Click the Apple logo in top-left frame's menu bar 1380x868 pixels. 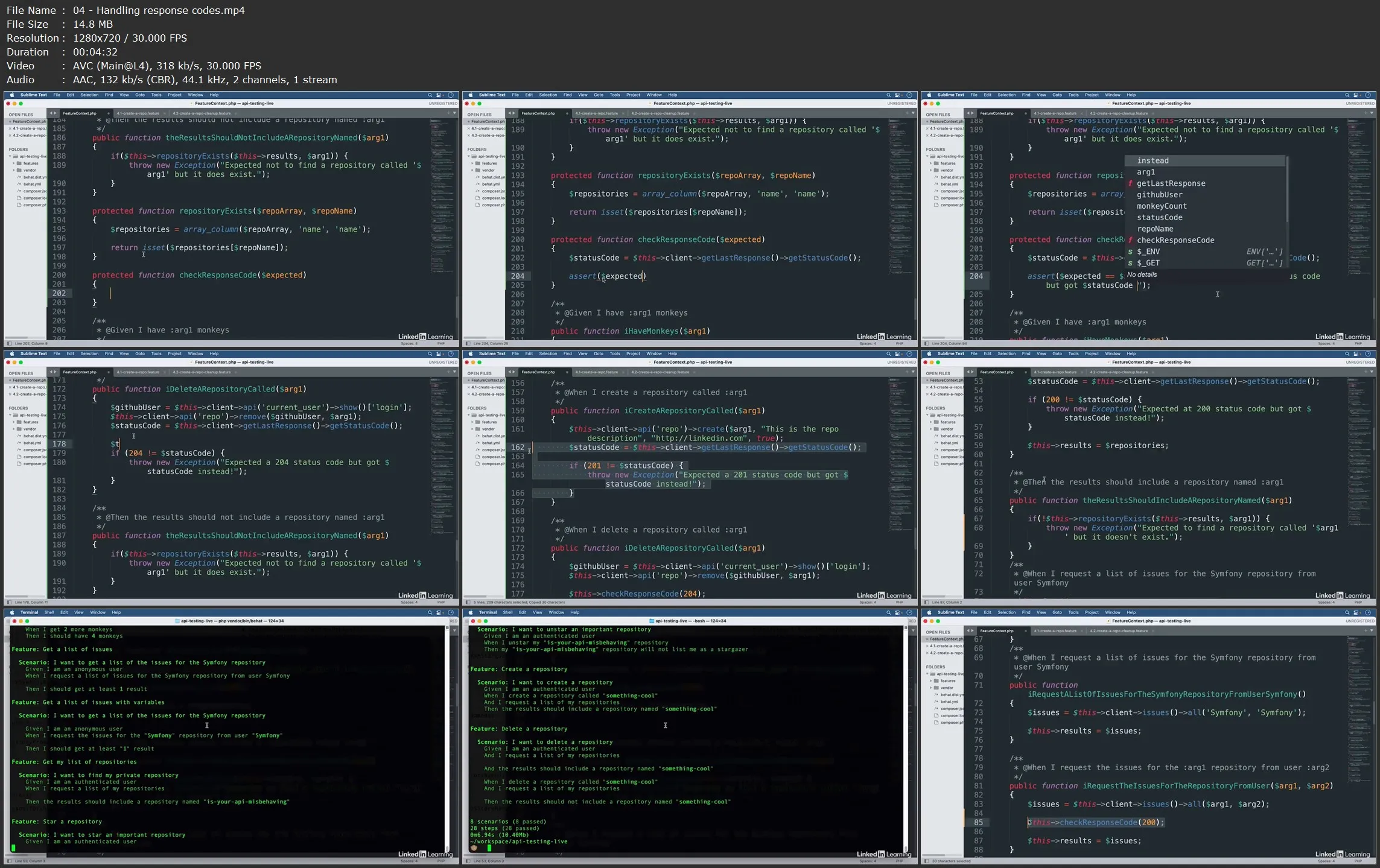[11, 95]
